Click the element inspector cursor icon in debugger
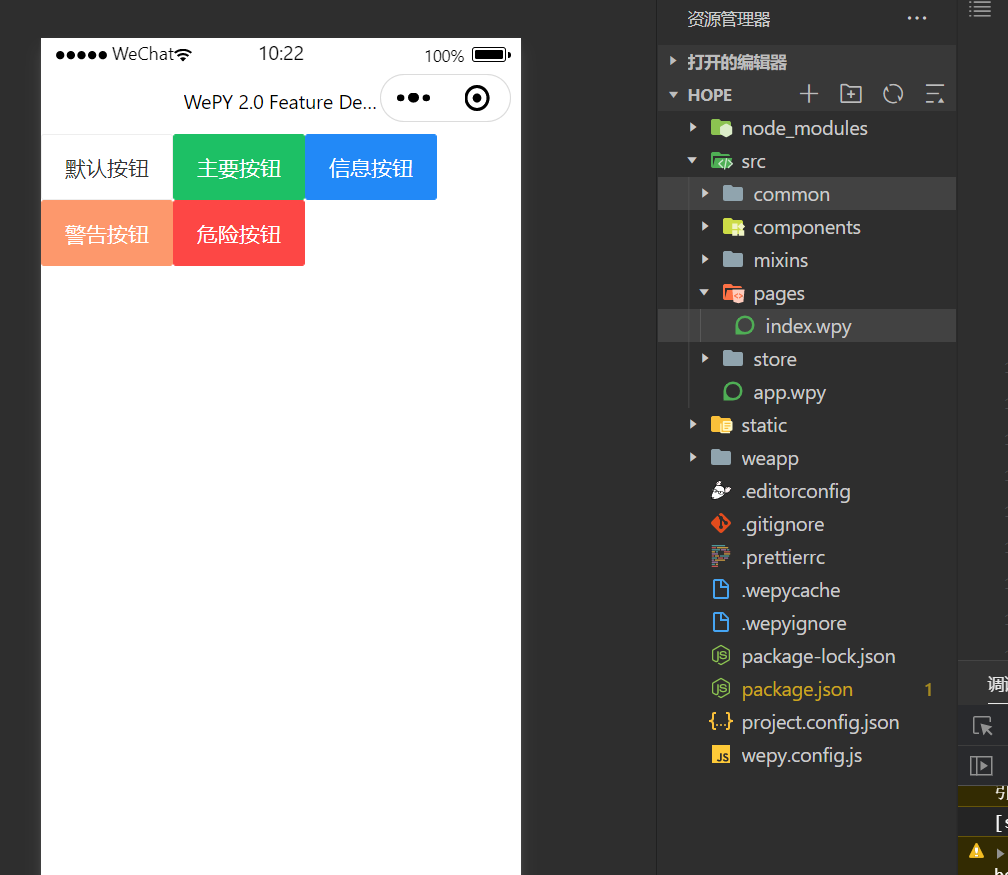 coord(982,726)
